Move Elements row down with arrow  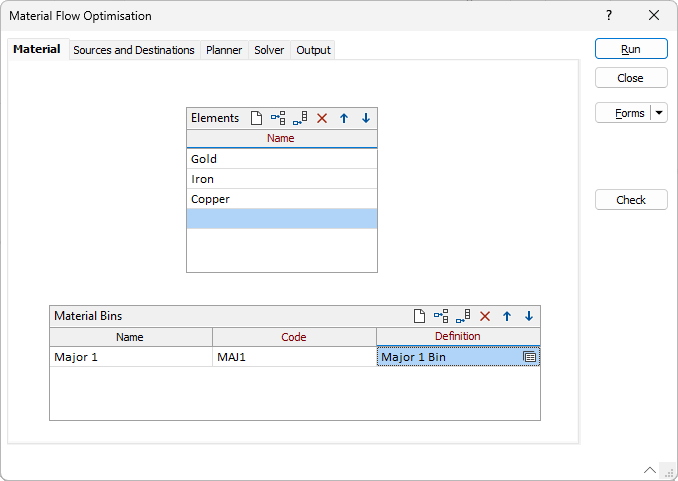click(366, 118)
